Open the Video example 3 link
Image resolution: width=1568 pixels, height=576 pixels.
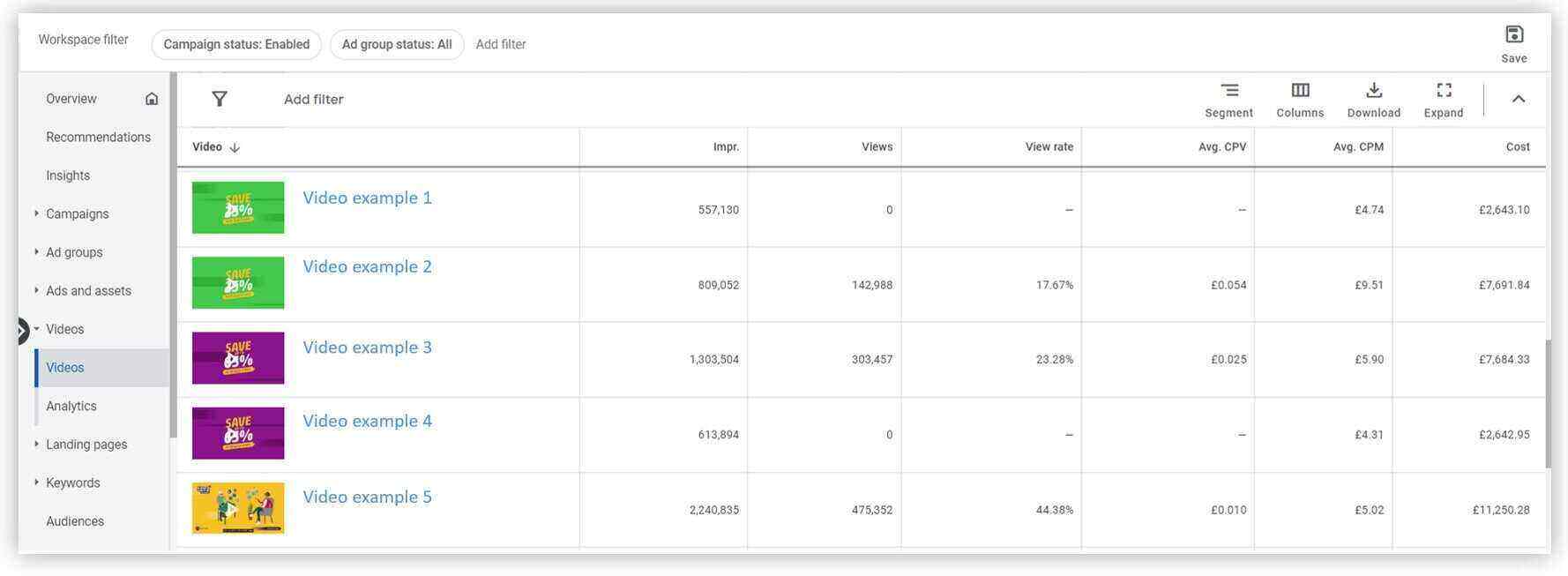367,348
